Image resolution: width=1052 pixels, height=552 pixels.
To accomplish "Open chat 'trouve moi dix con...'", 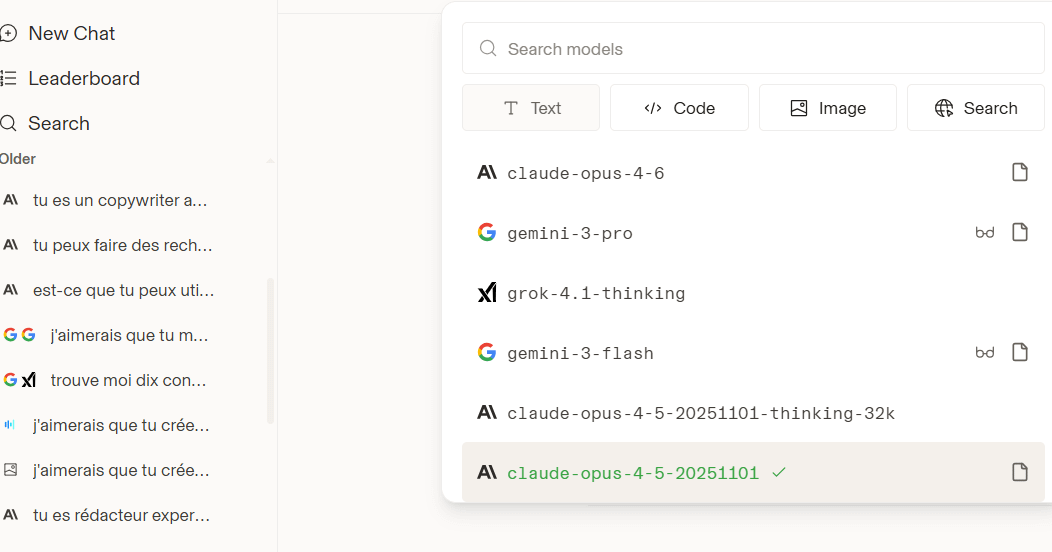I will [128, 380].
